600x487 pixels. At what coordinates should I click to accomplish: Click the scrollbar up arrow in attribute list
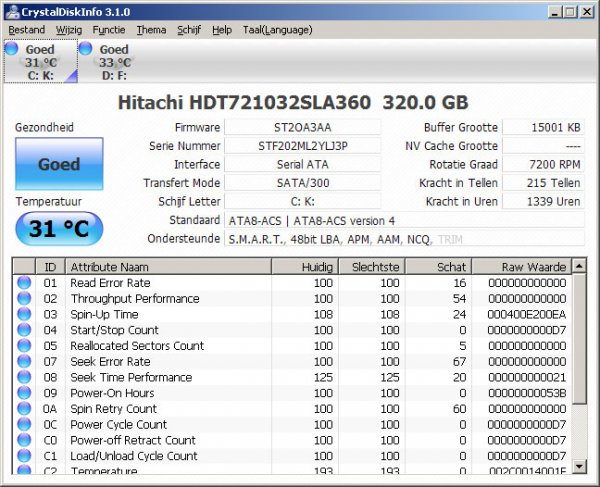click(x=581, y=267)
